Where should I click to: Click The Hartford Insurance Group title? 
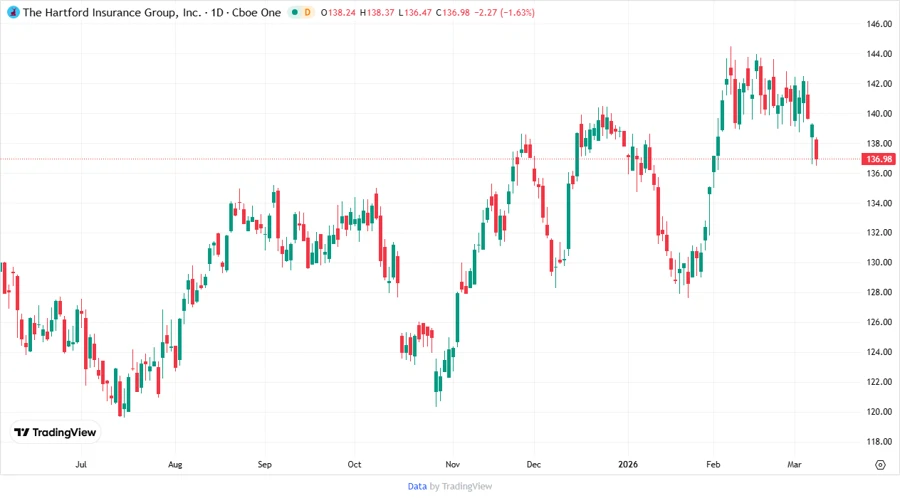point(112,12)
